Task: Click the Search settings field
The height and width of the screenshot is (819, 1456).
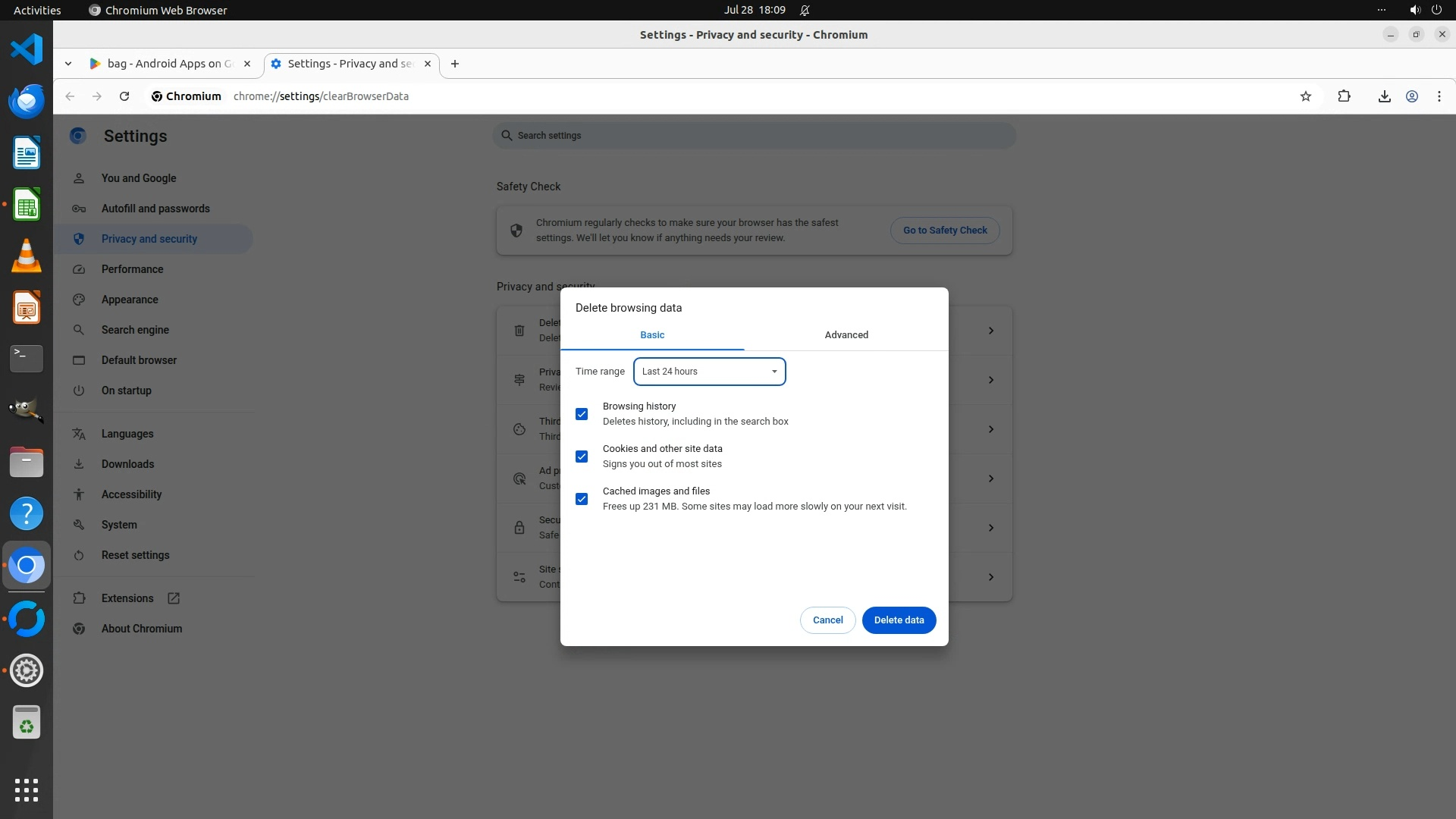Action: (755, 136)
